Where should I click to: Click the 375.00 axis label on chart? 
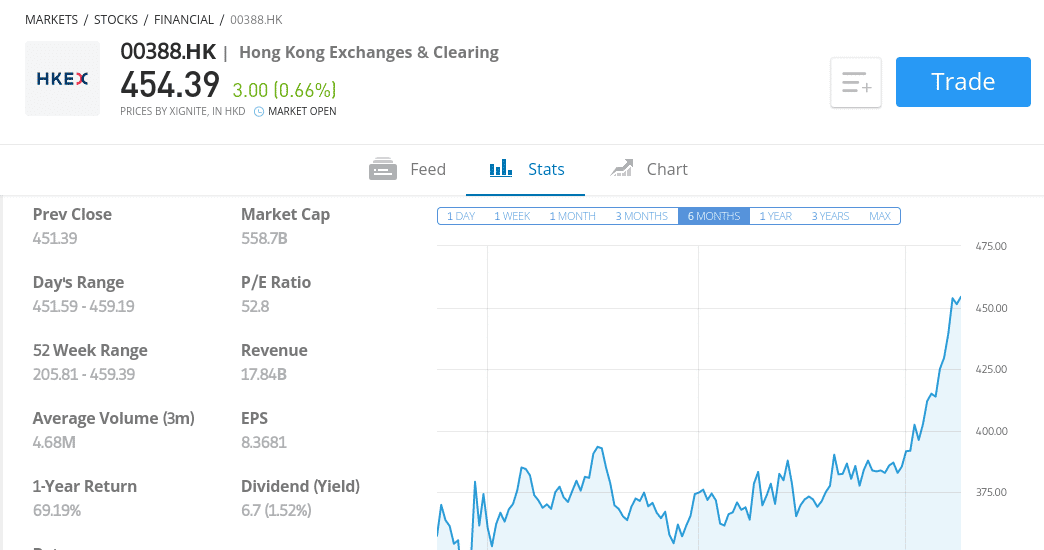click(x=991, y=493)
